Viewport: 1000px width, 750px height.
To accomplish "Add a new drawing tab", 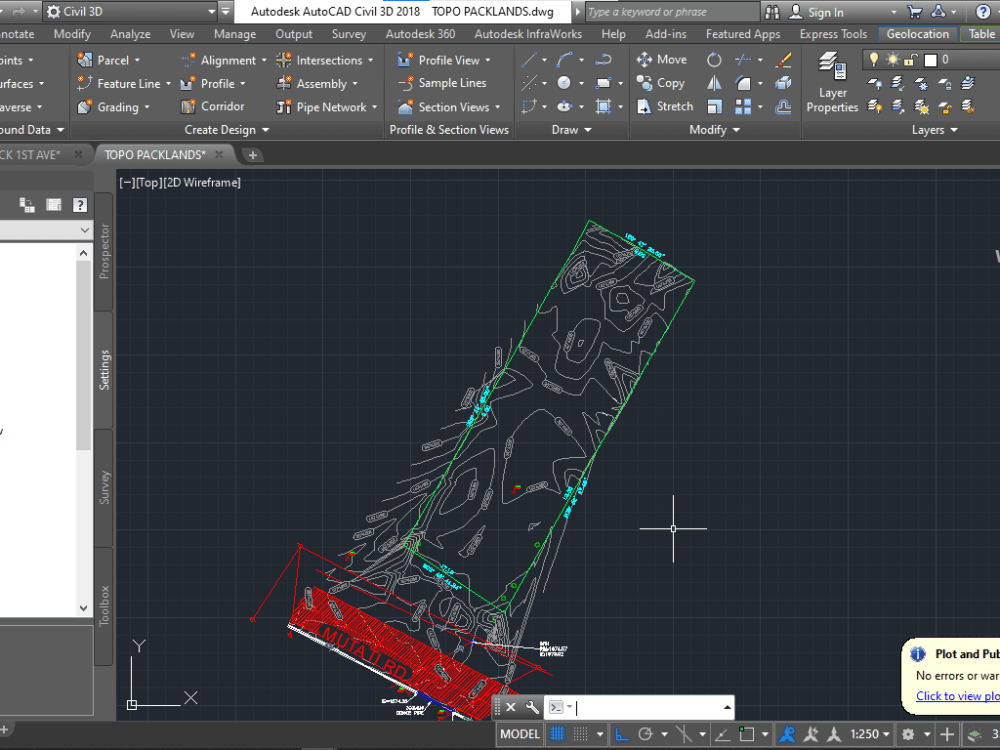I will point(253,155).
